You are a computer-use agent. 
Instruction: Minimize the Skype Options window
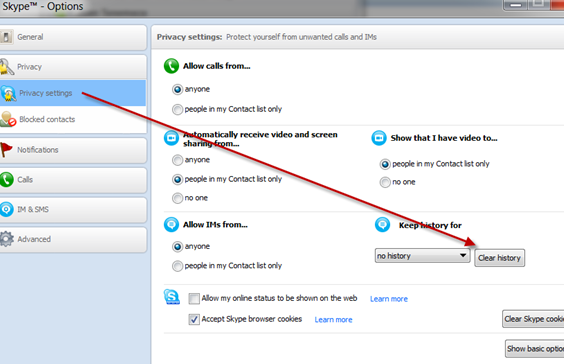[515, 5]
